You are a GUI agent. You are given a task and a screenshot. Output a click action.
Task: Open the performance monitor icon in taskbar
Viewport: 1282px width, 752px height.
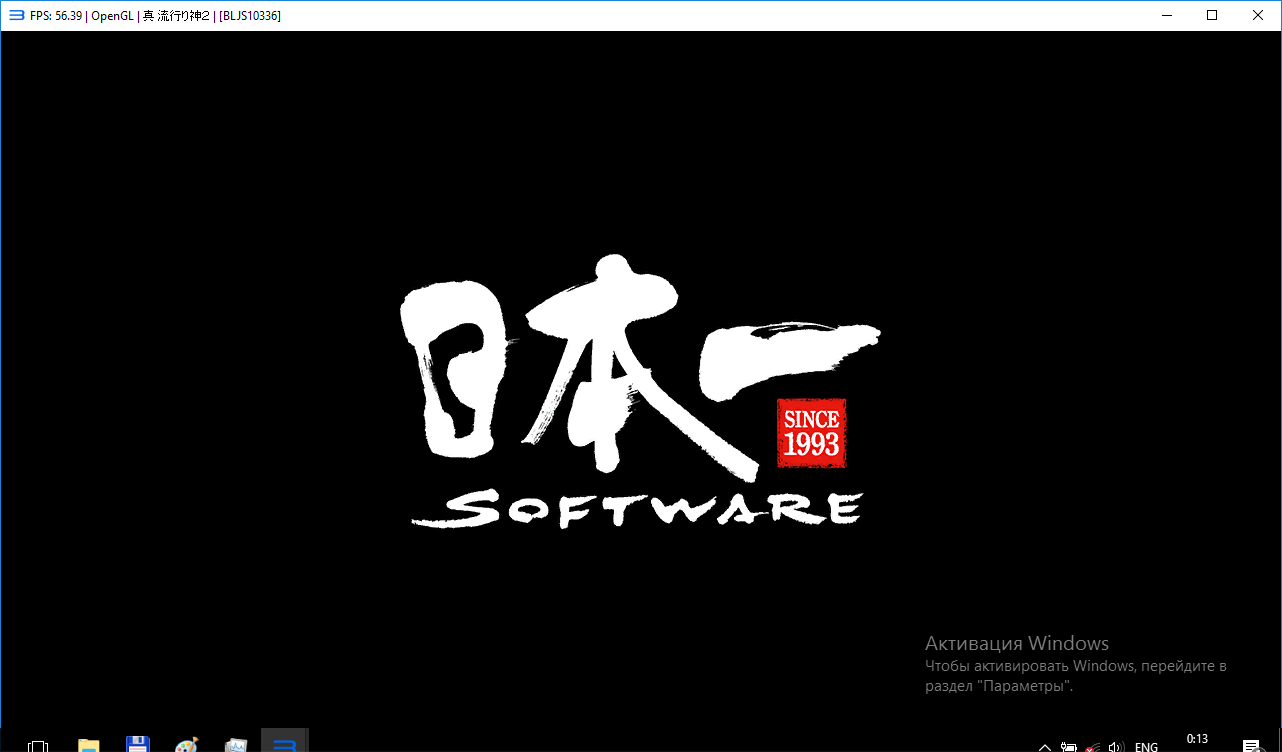coord(236,745)
